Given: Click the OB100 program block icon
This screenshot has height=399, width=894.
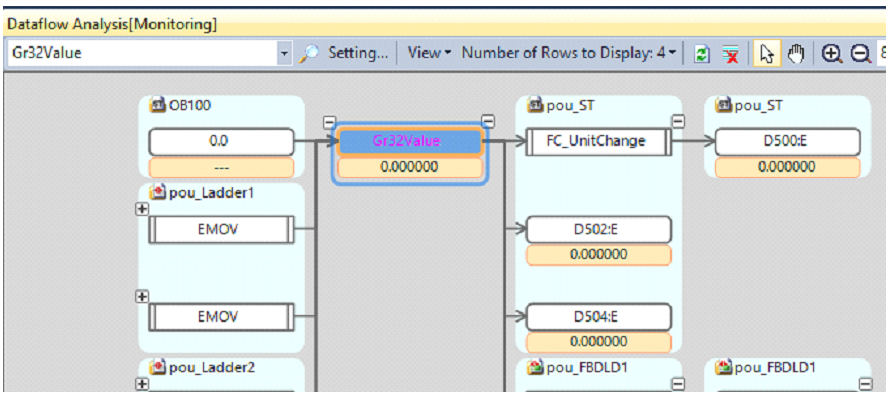Looking at the screenshot, I should (x=157, y=105).
